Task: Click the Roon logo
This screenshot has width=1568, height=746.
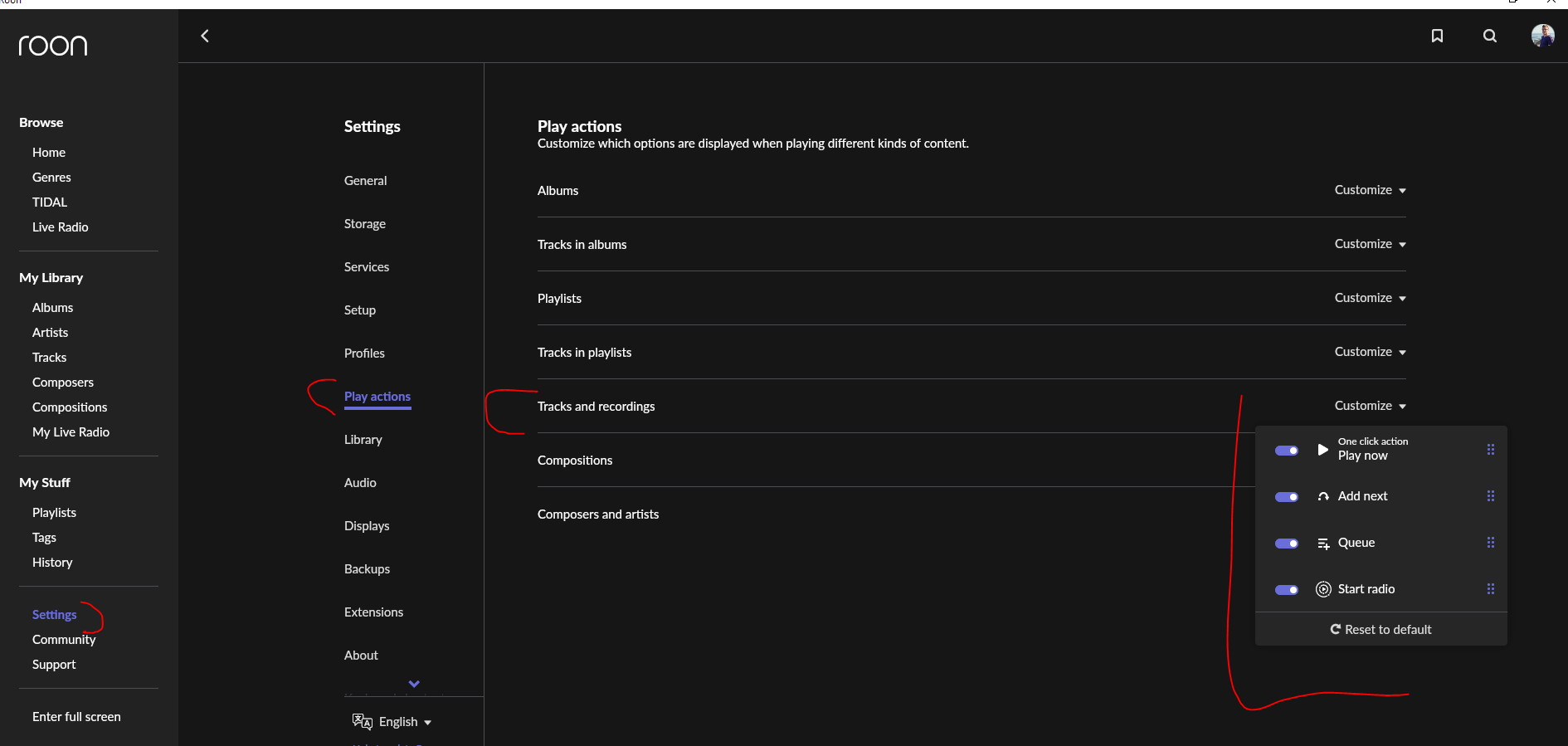Action: (53, 46)
